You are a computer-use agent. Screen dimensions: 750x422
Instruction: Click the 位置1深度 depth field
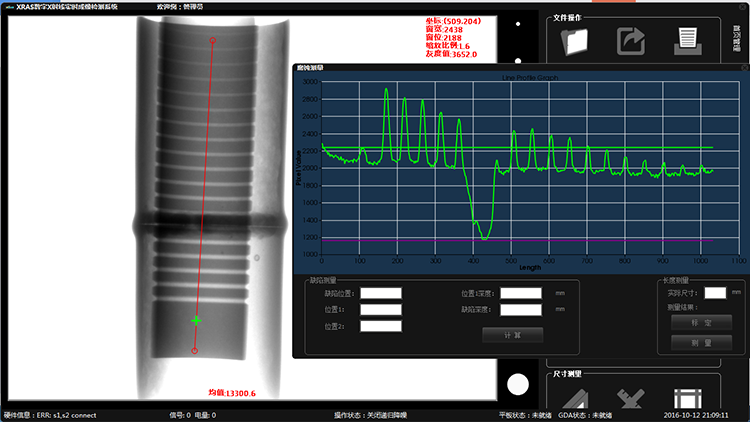(x=521, y=293)
